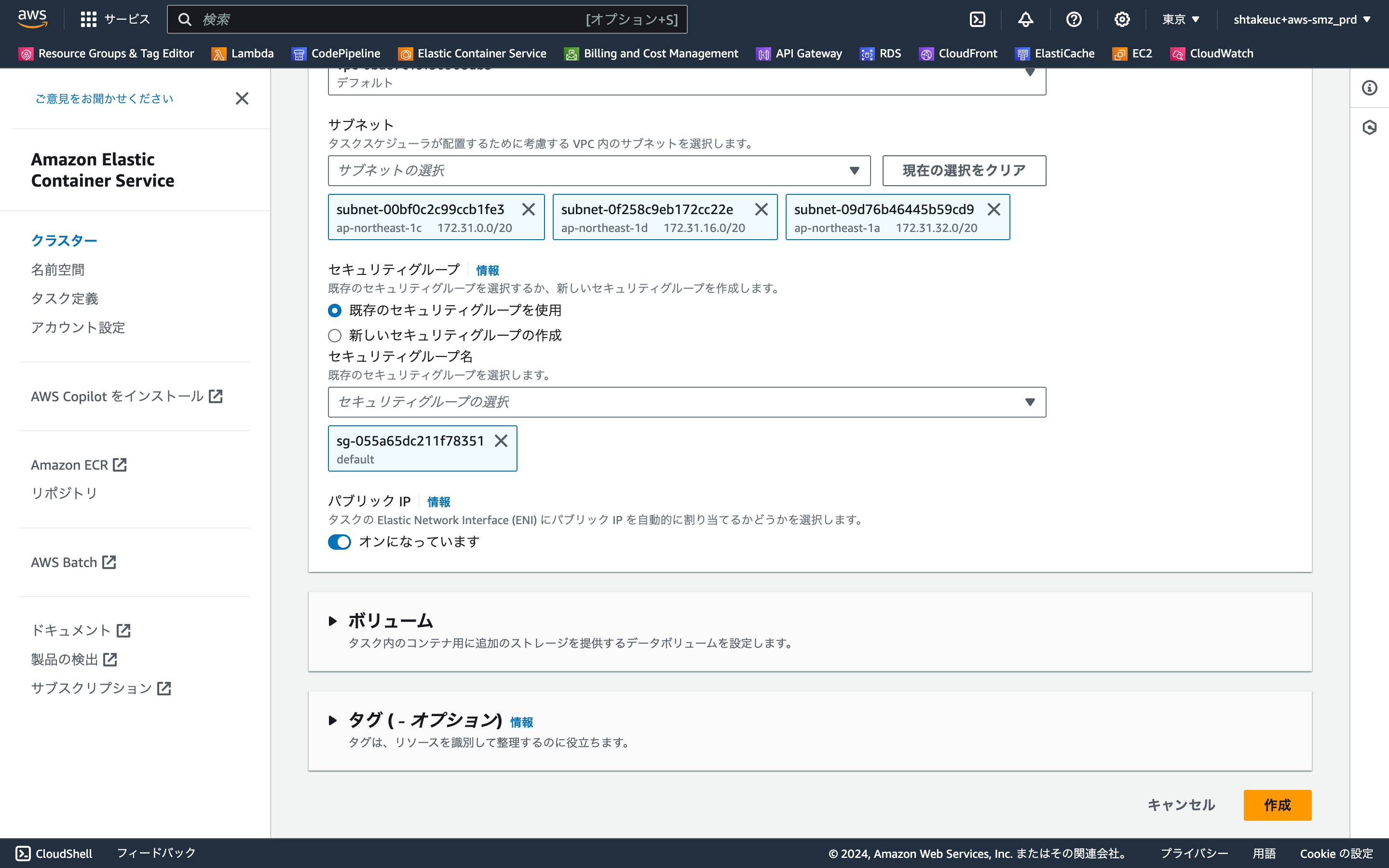Open CloudShell from top bar icon

coord(977,19)
